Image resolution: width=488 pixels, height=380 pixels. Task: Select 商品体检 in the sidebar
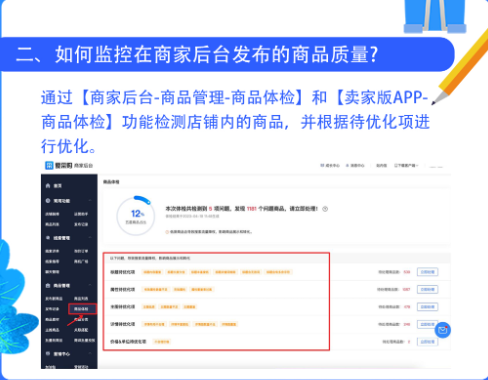point(82,309)
